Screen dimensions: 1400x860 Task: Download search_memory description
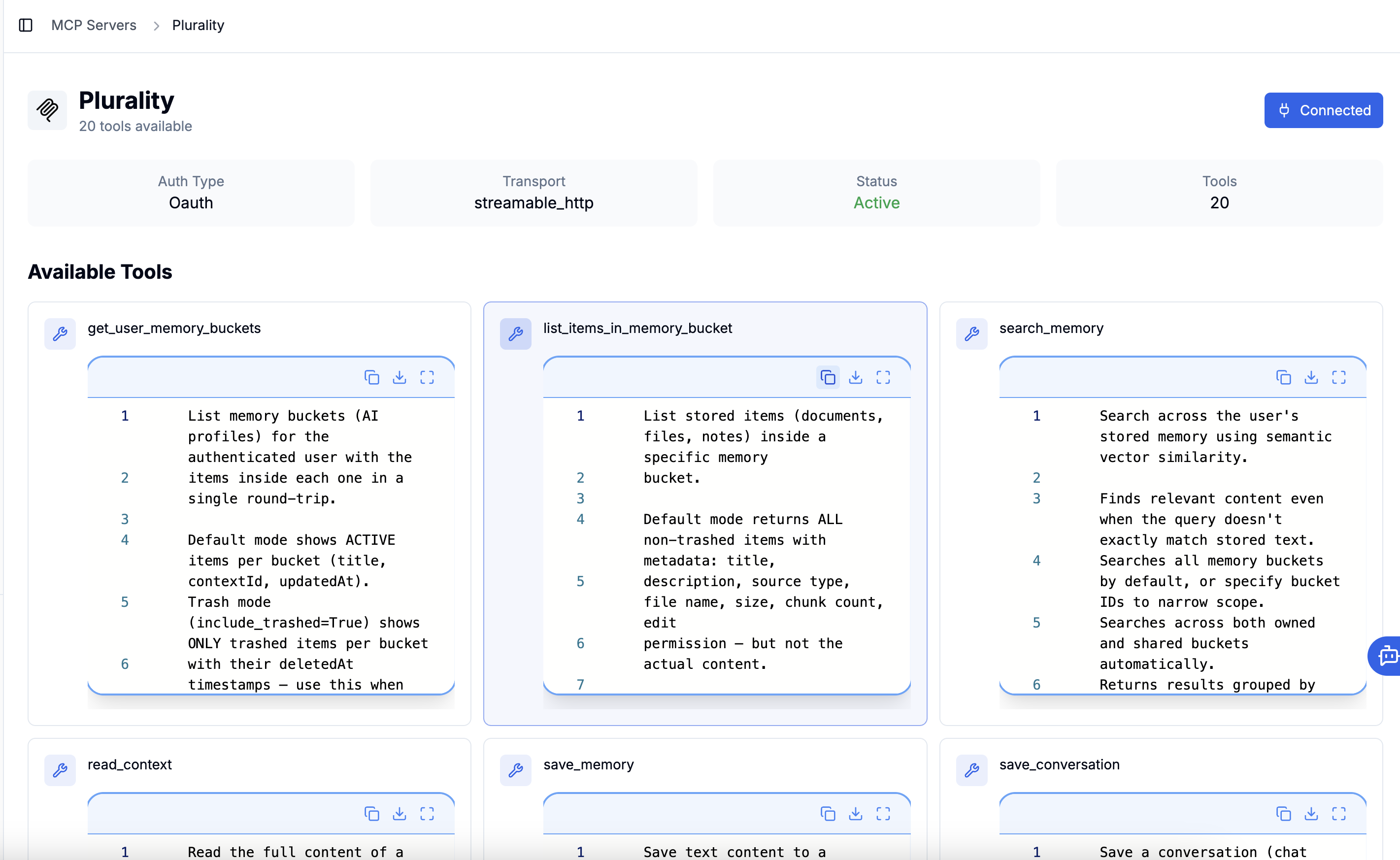(1311, 377)
